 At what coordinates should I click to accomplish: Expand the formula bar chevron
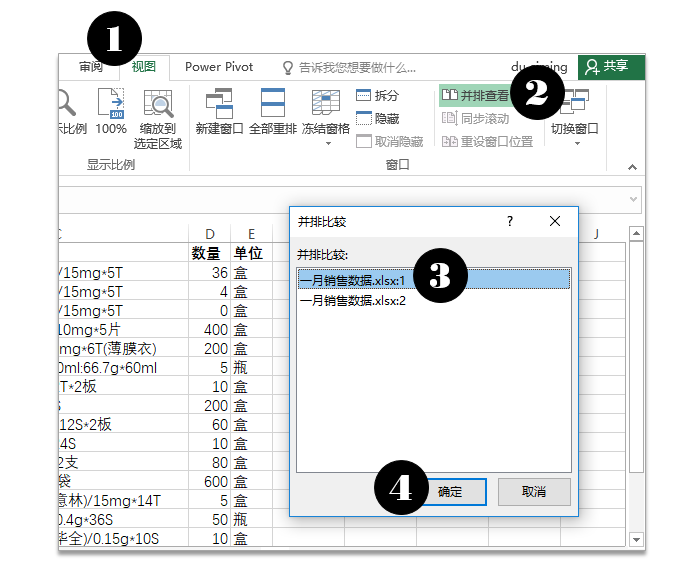tap(633, 199)
